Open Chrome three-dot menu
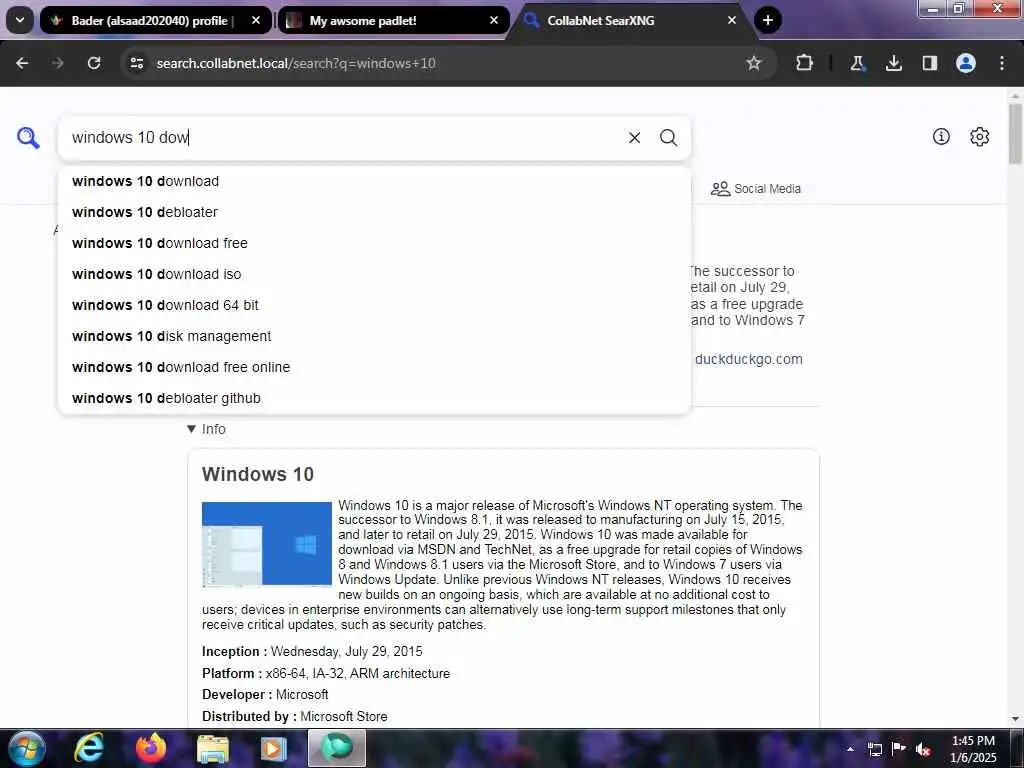Screen dimensions: 1024x768 [1002, 63]
